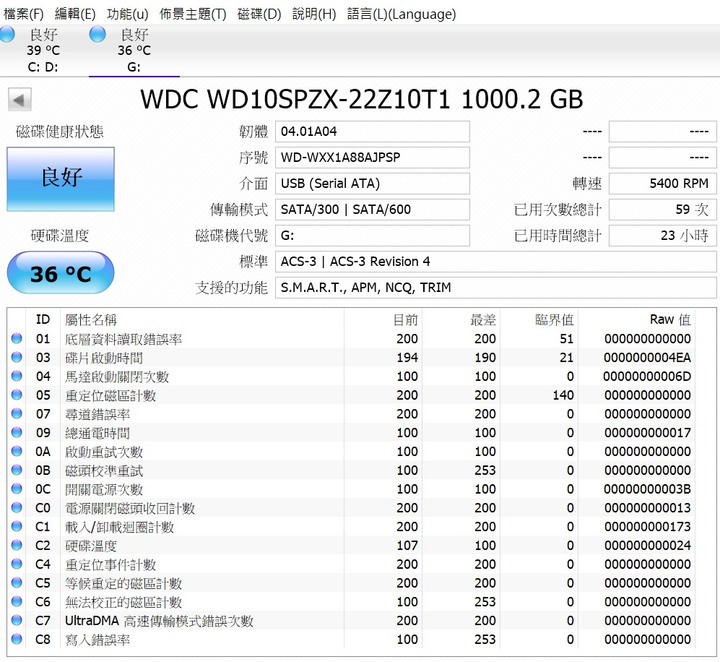Click raw value 0000000004EA

(647, 358)
